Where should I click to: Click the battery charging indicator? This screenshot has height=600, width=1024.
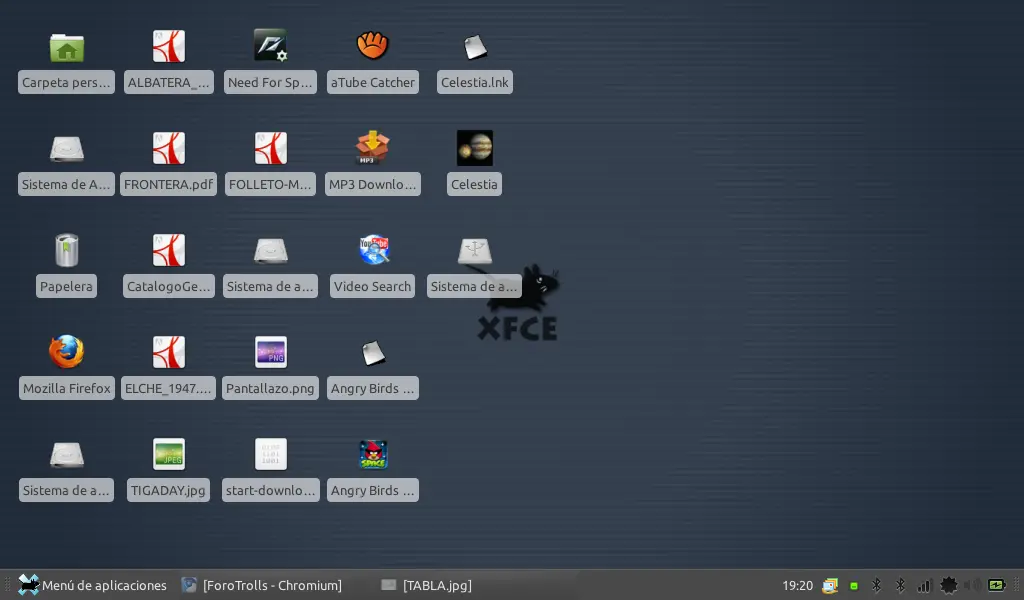997,585
